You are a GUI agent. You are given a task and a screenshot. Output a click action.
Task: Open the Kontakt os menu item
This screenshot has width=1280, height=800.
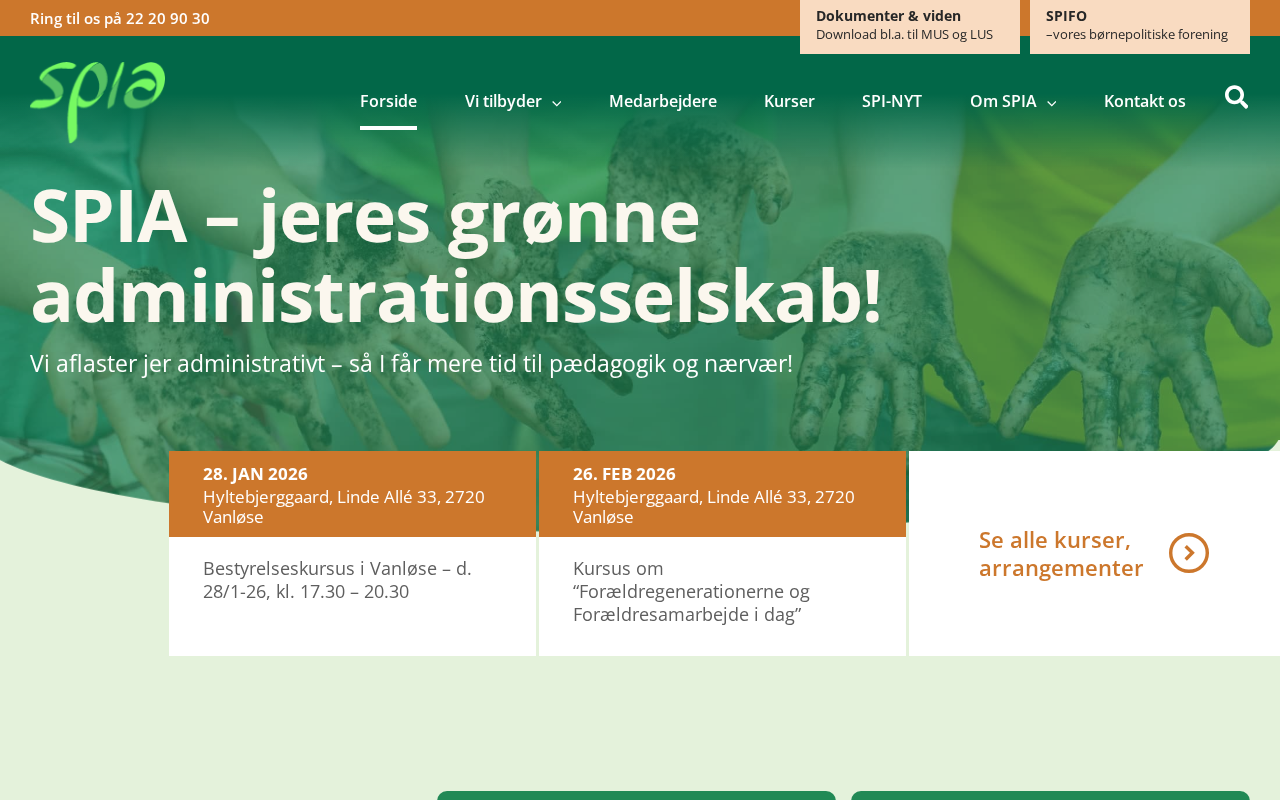[1145, 101]
